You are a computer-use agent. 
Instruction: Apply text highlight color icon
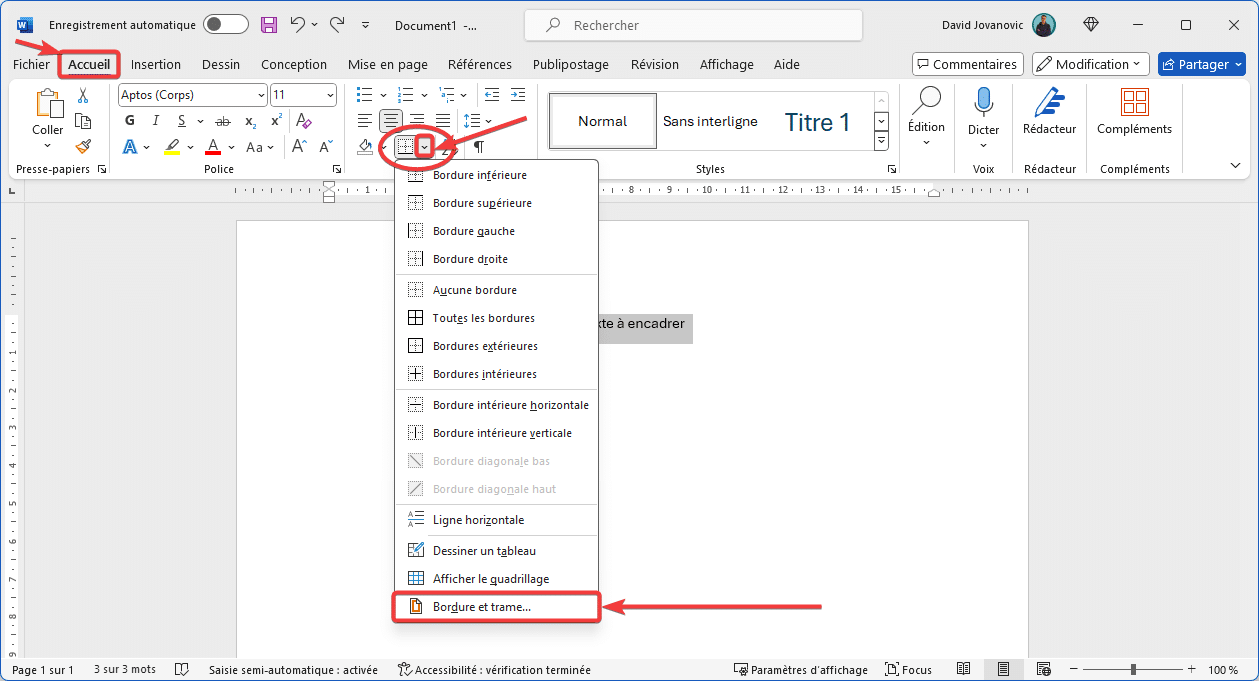pyautogui.click(x=172, y=146)
